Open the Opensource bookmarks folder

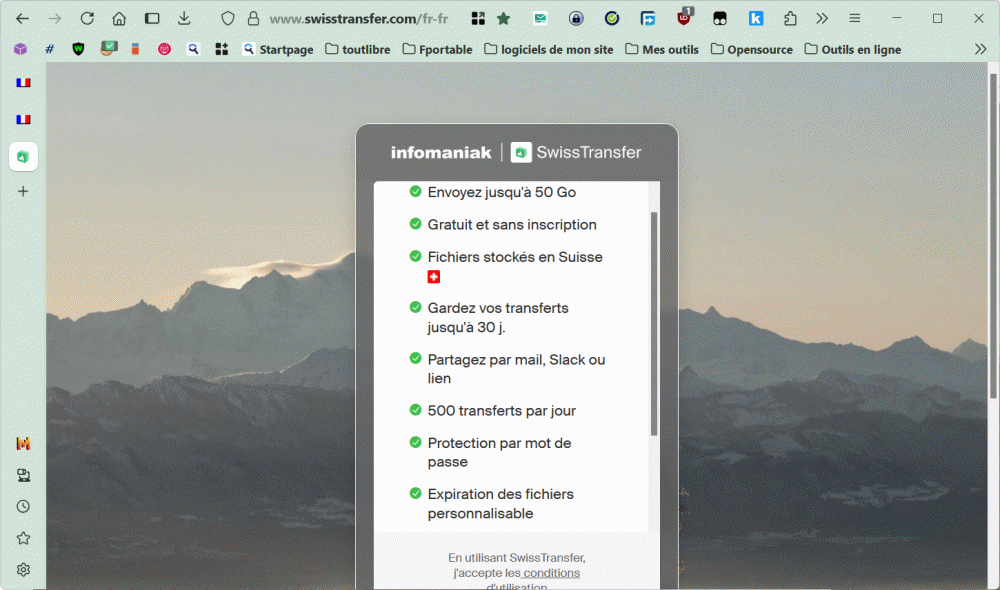click(752, 49)
